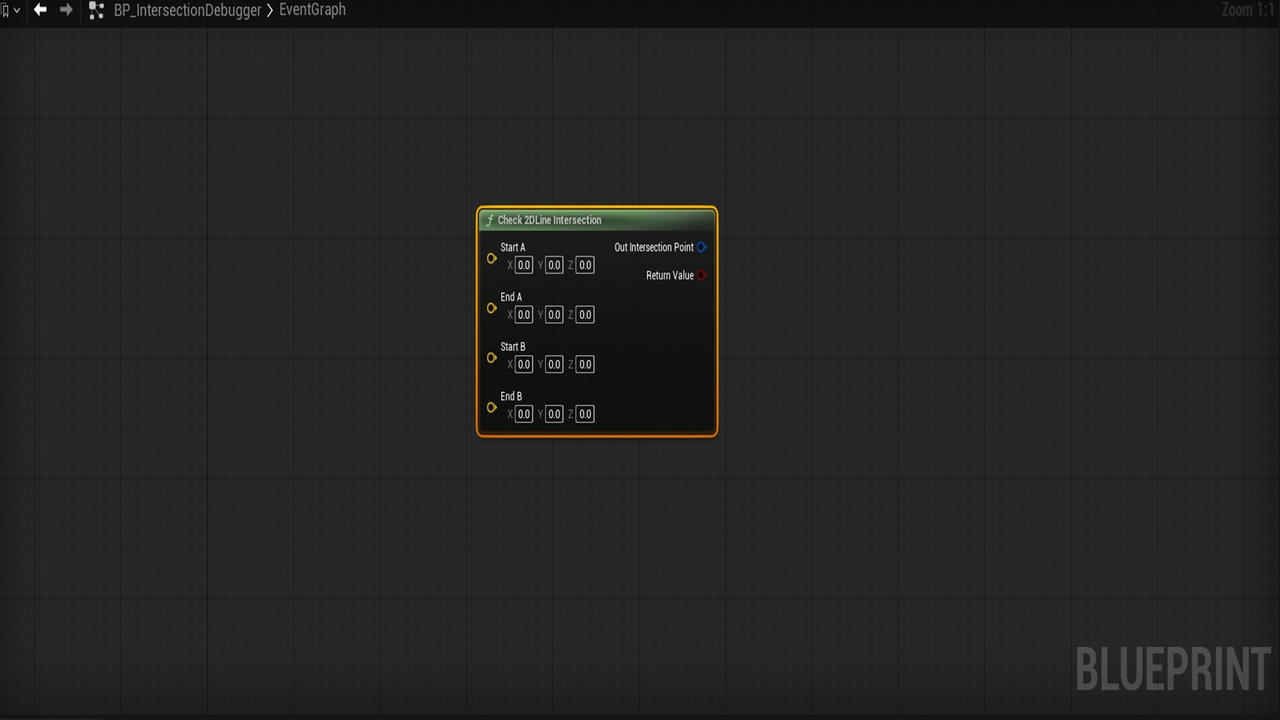
Task: Click the Start B input pin
Action: (x=491, y=358)
